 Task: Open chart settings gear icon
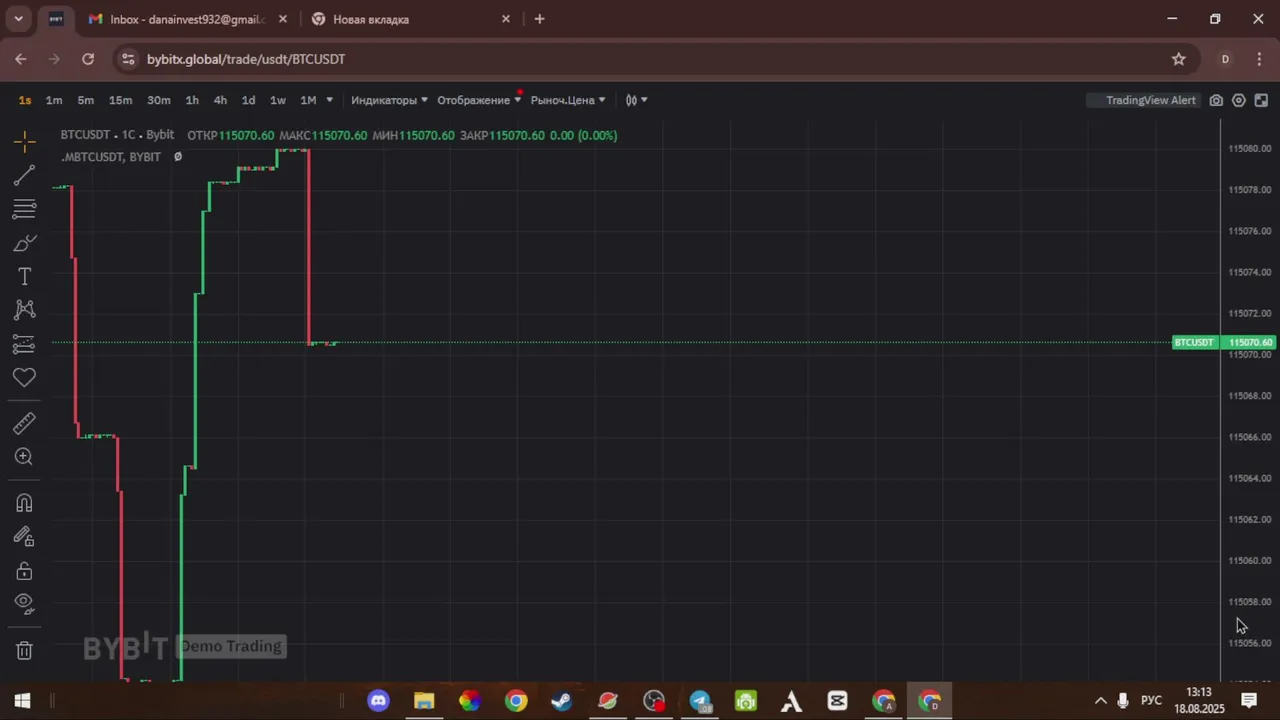pyautogui.click(x=1239, y=100)
